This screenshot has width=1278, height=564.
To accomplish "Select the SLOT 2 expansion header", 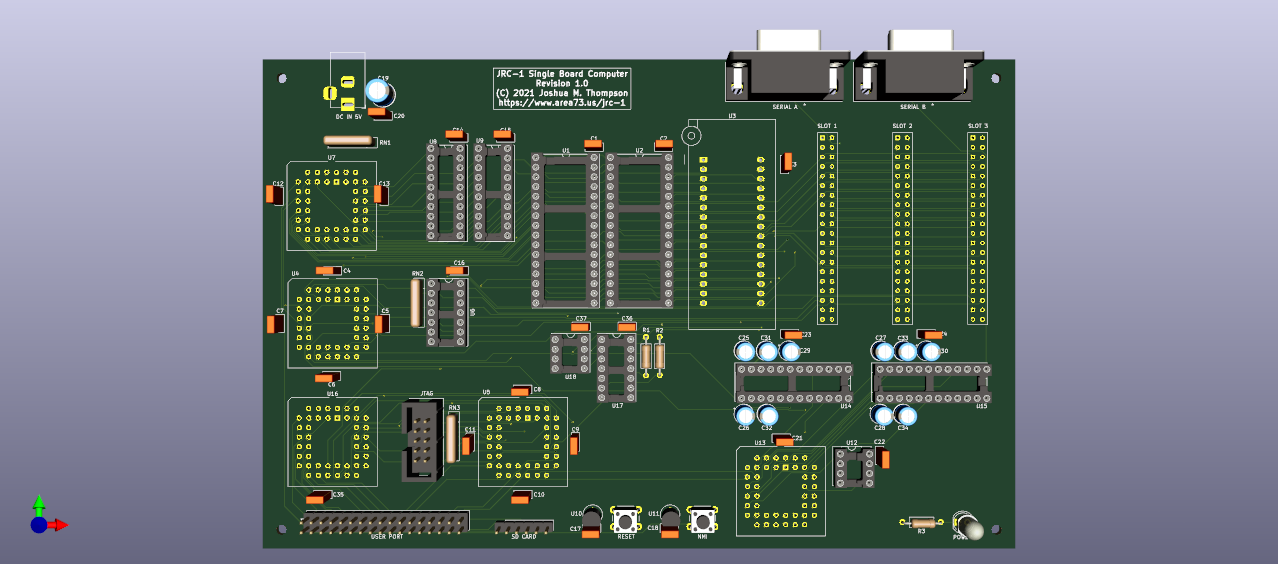I will point(902,230).
